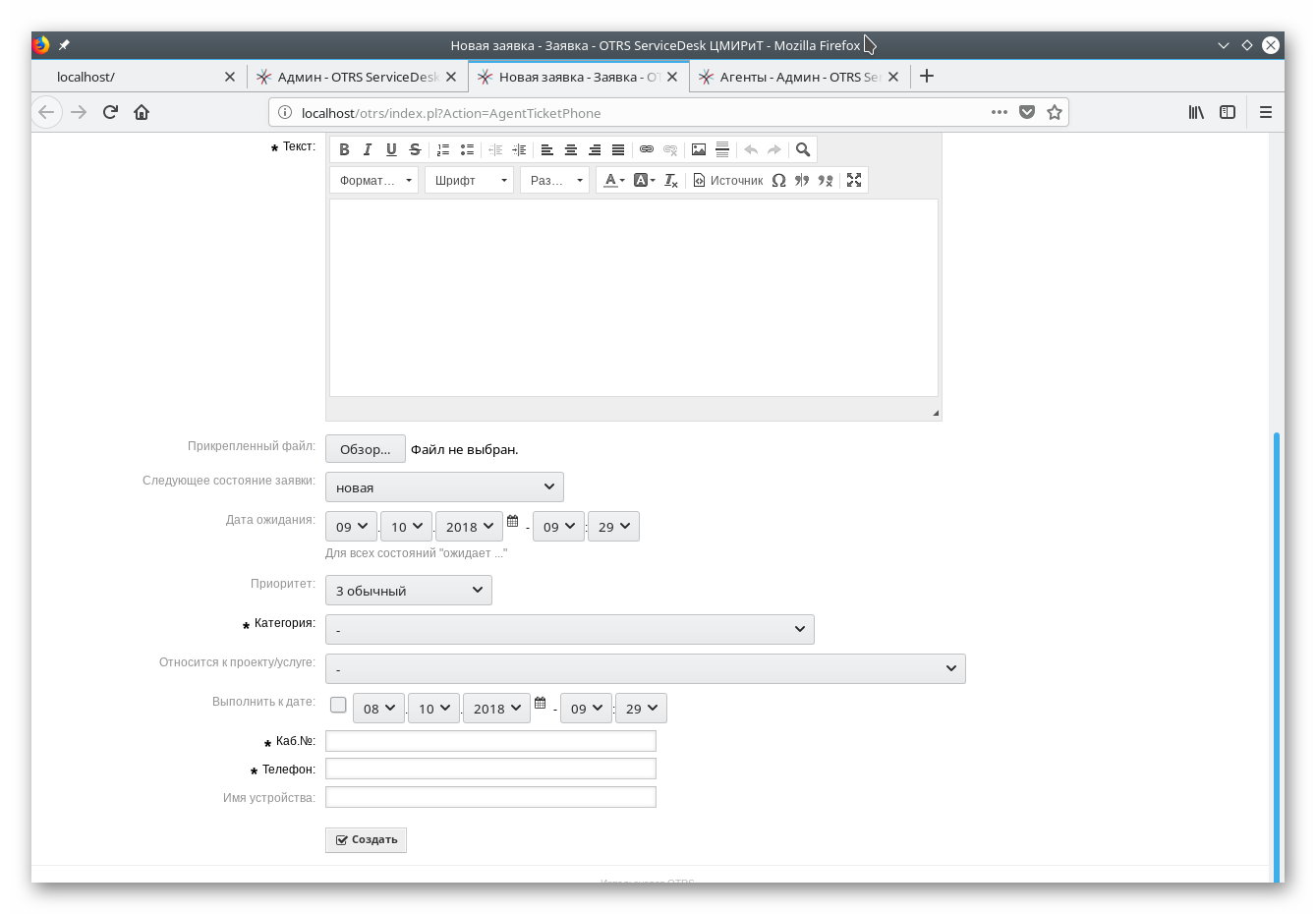Switch to the localhost/ tab
The height and width of the screenshot is (914, 1316).
pyautogui.click(x=138, y=77)
